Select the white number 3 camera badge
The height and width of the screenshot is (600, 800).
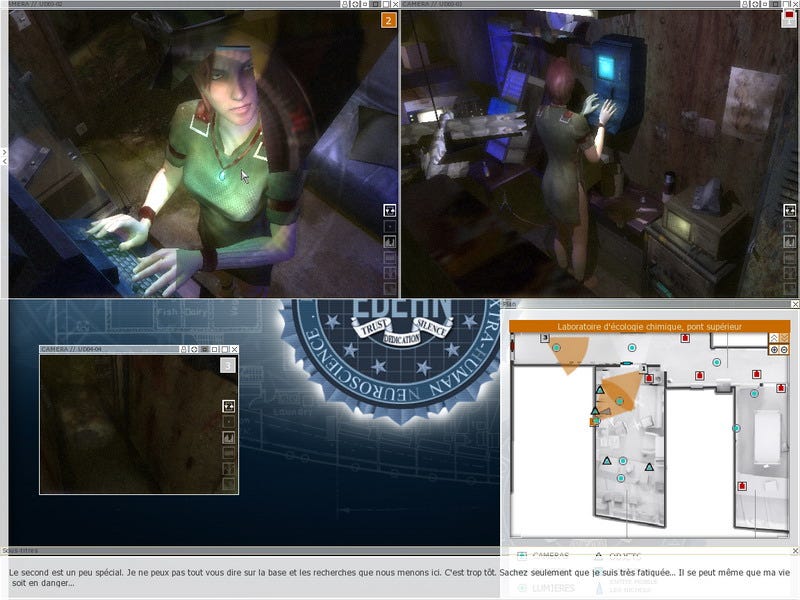point(228,365)
